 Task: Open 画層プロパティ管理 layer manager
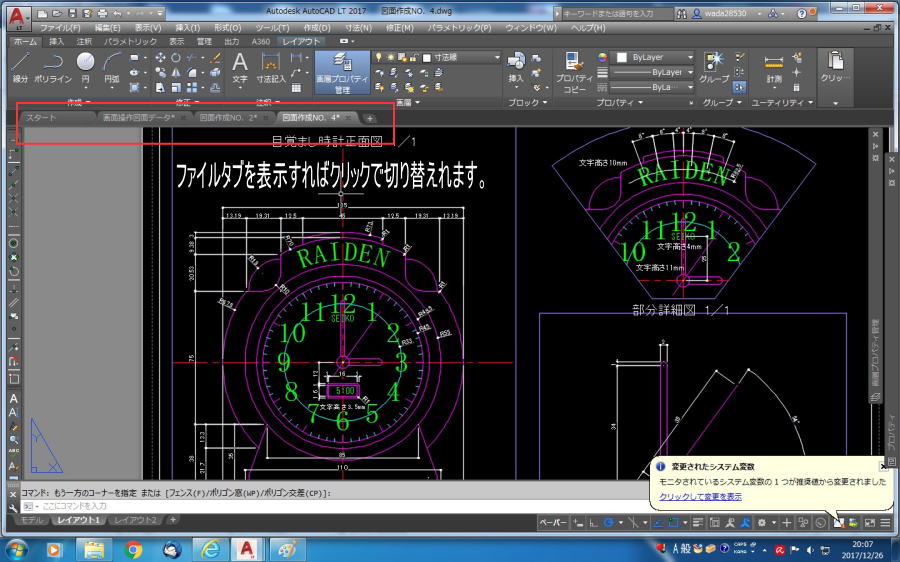[x=342, y=73]
